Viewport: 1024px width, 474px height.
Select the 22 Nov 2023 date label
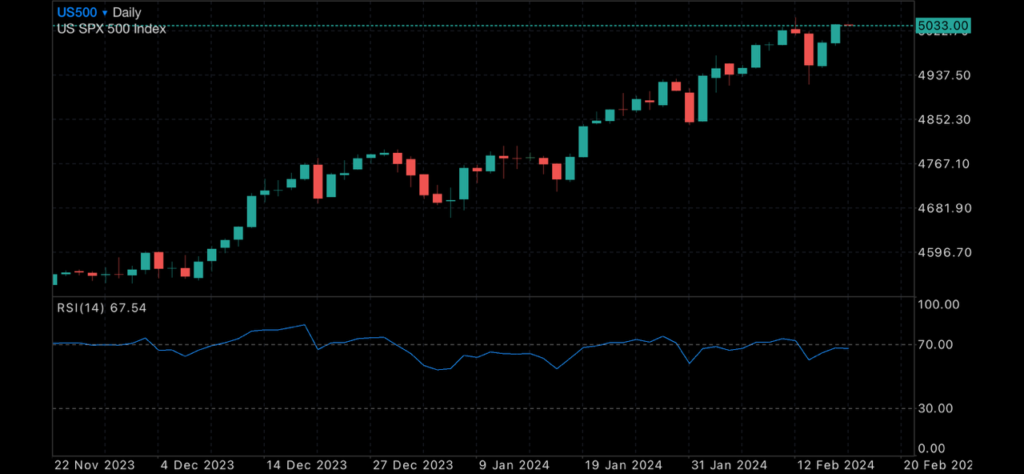(x=95, y=465)
